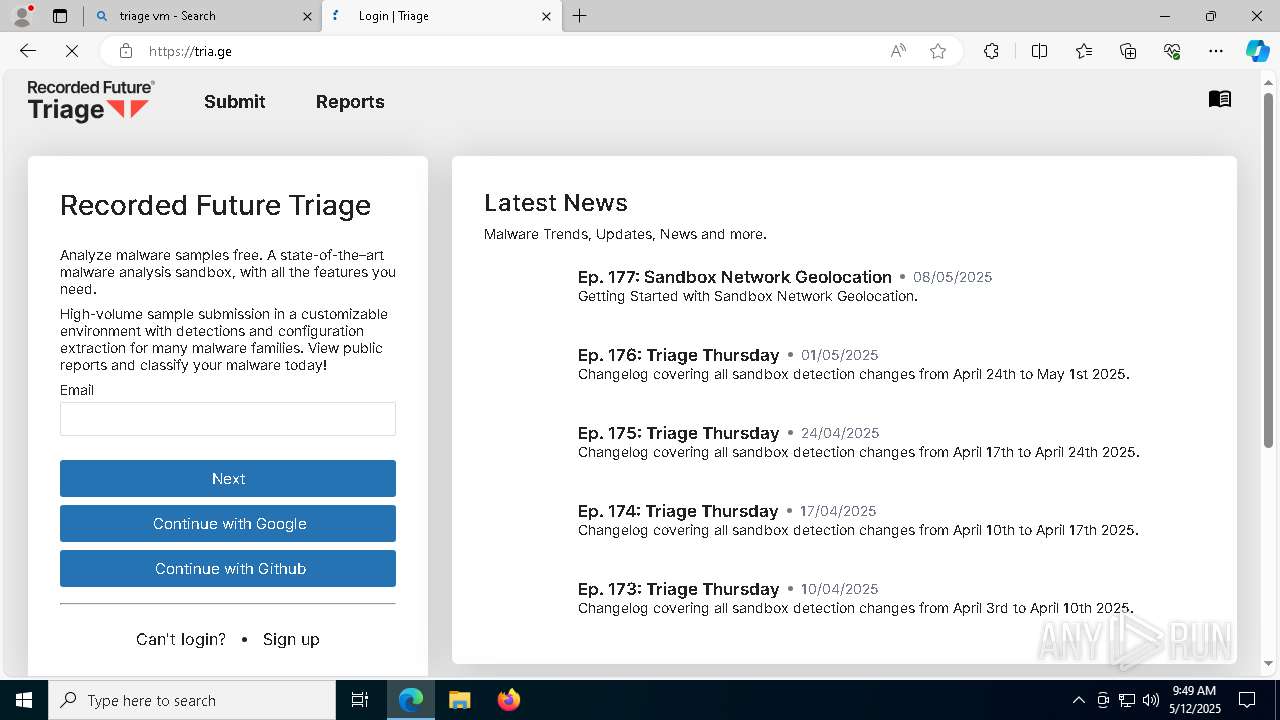The width and height of the screenshot is (1280, 720).
Task: Switch to the 'Login | Triage' tab
Action: tap(441, 16)
